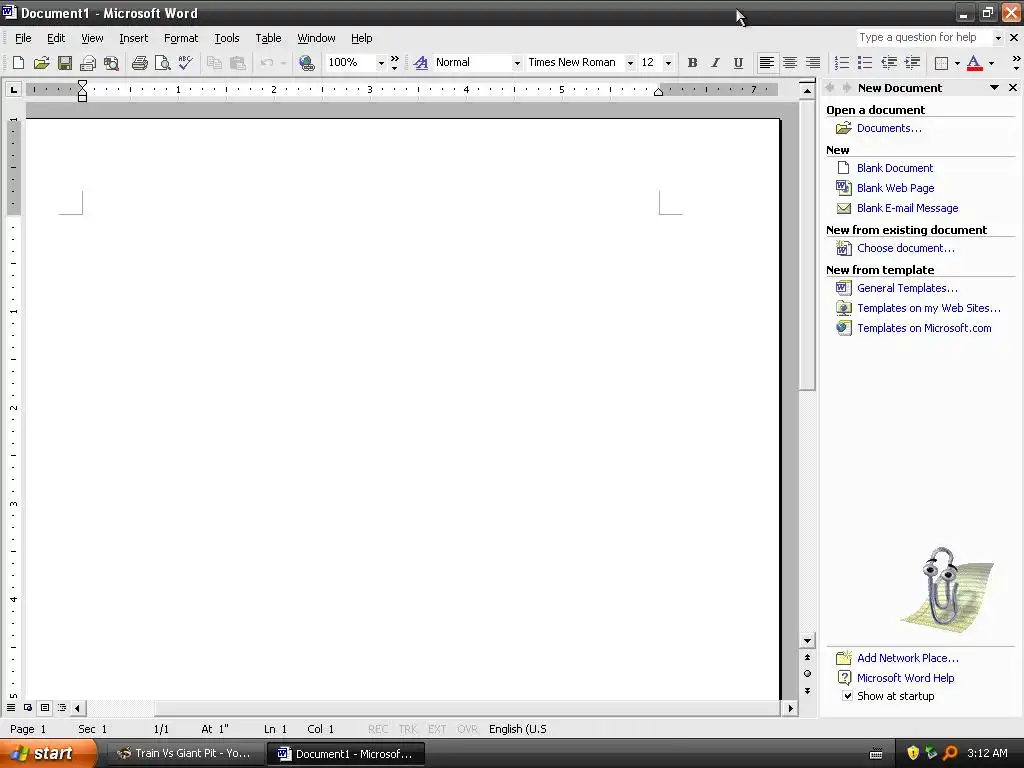Click the Increase Indent icon
Image resolution: width=1024 pixels, height=768 pixels.
pos(912,63)
